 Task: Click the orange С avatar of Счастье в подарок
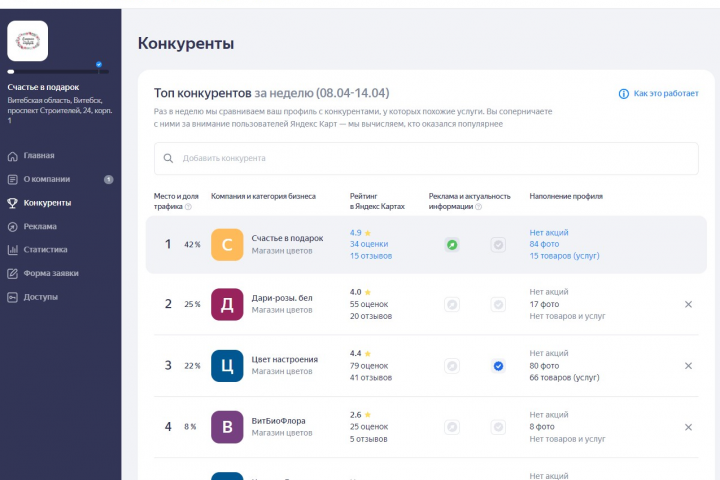(227, 245)
